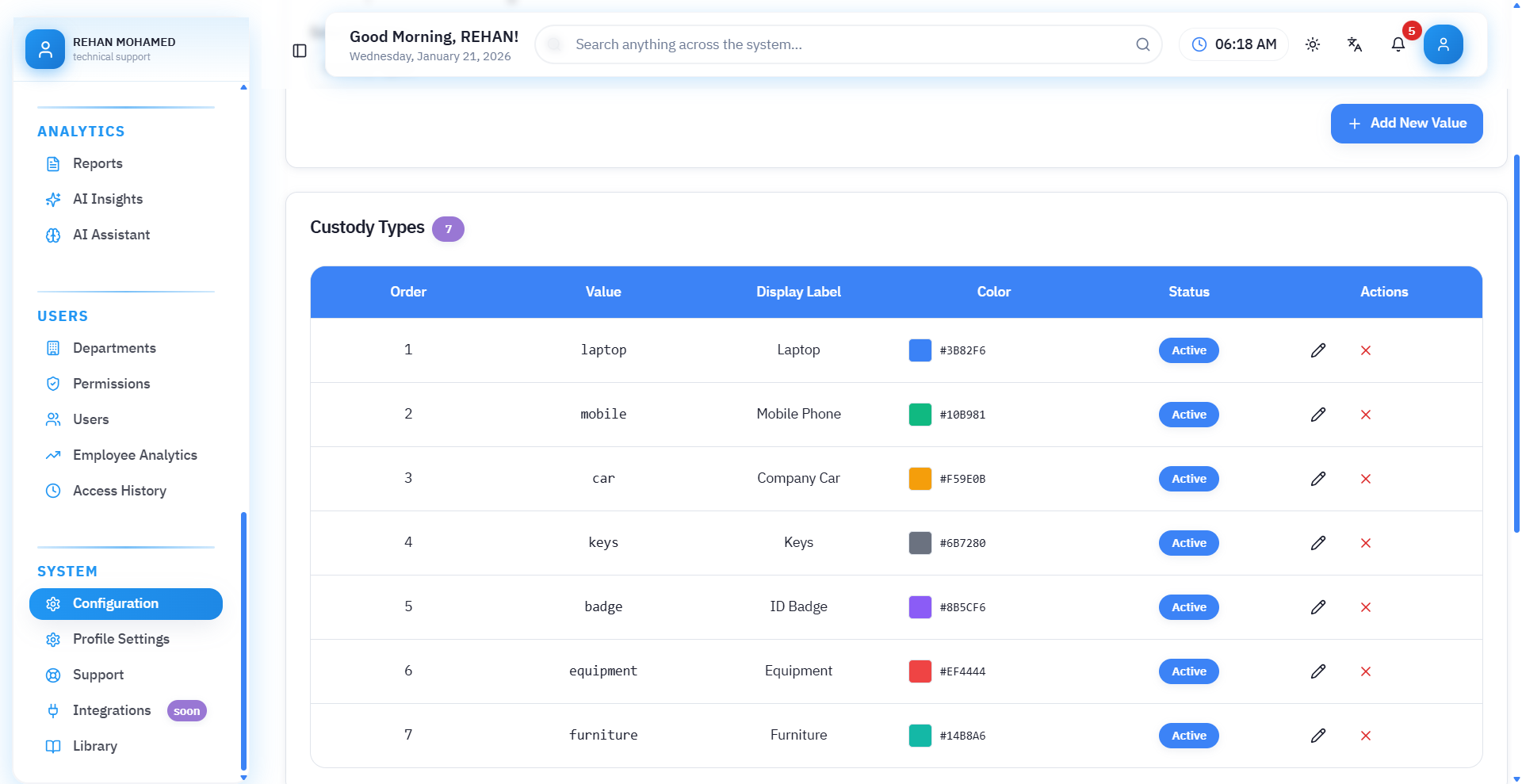Image resolution: width=1522 pixels, height=784 pixels.
Task: Toggle Active status badge for equipment
Action: [x=1188, y=671]
